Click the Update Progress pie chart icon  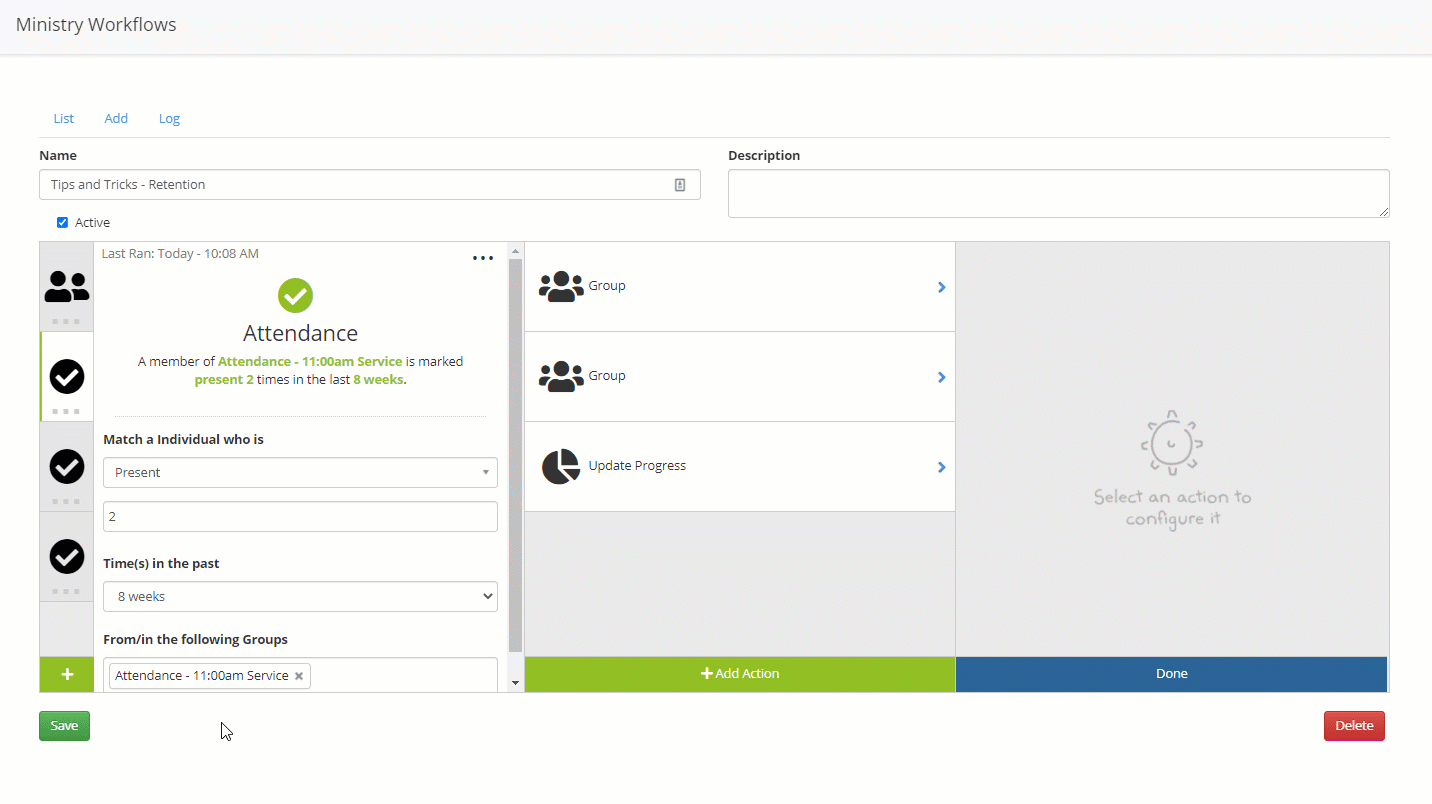pos(560,467)
